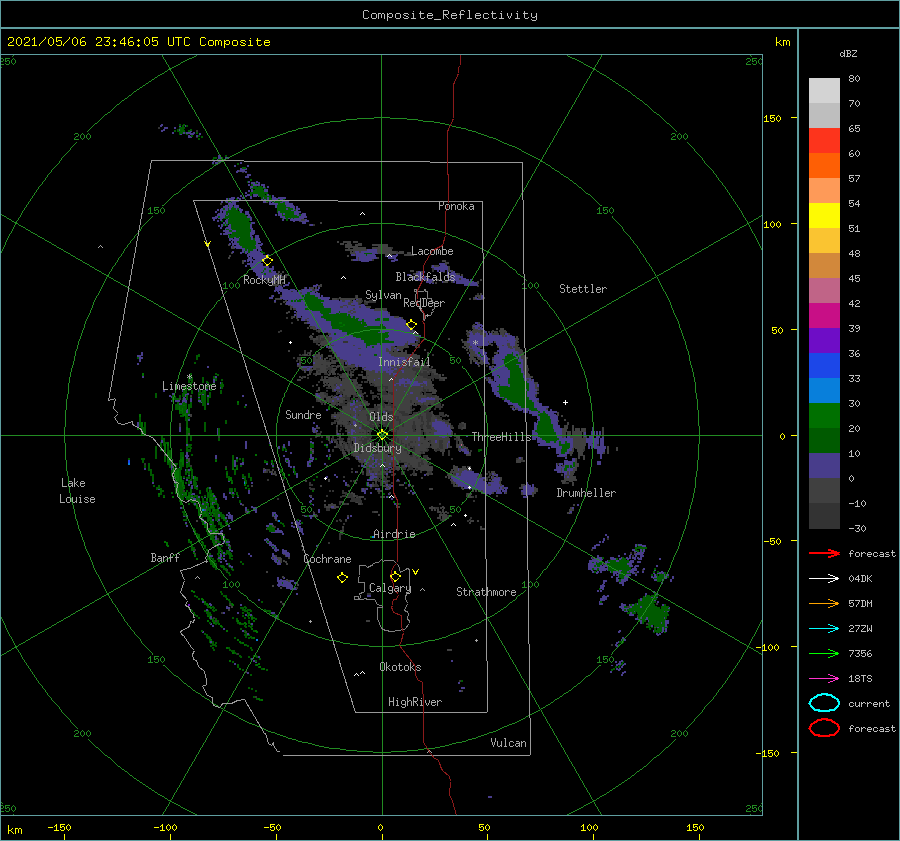Image resolution: width=900 pixels, height=841 pixels.
Task: Click the Olds label
Action: [x=381, y=417]
